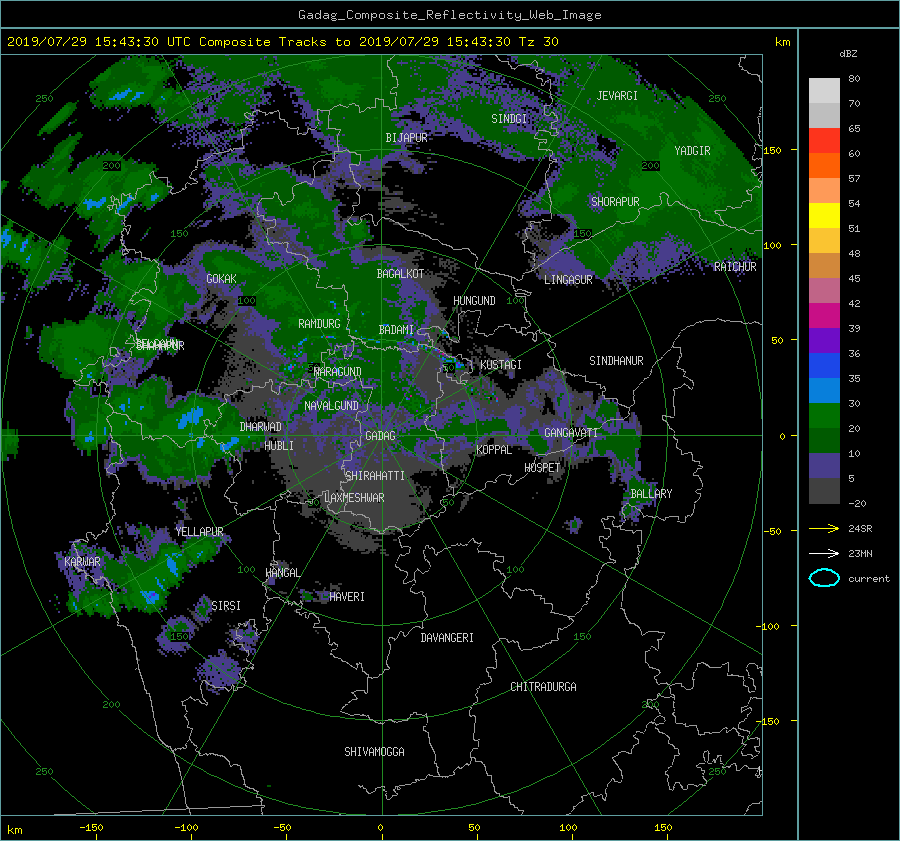900x841 pixels.
Task: Click the -150 tick on bottom axis
Action: tap(91, 828)
